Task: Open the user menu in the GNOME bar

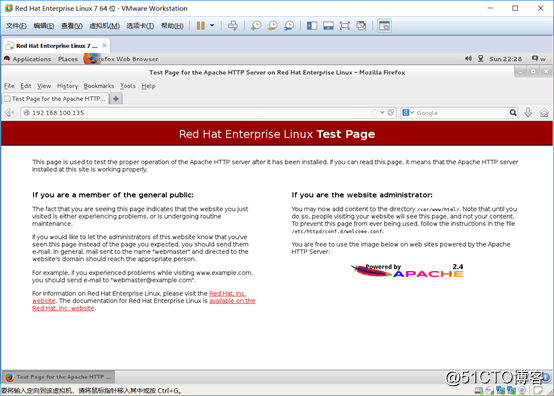Action: (539, 59)
